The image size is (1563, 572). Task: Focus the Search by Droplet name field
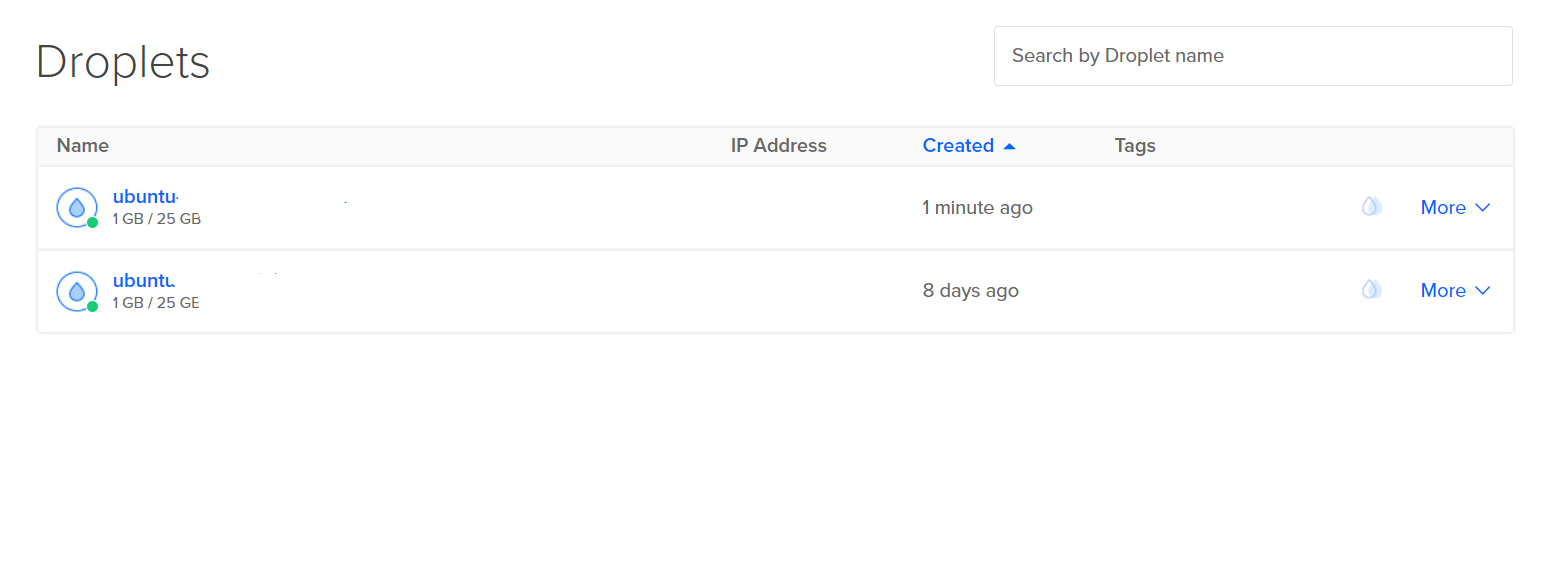point(1252,56)
